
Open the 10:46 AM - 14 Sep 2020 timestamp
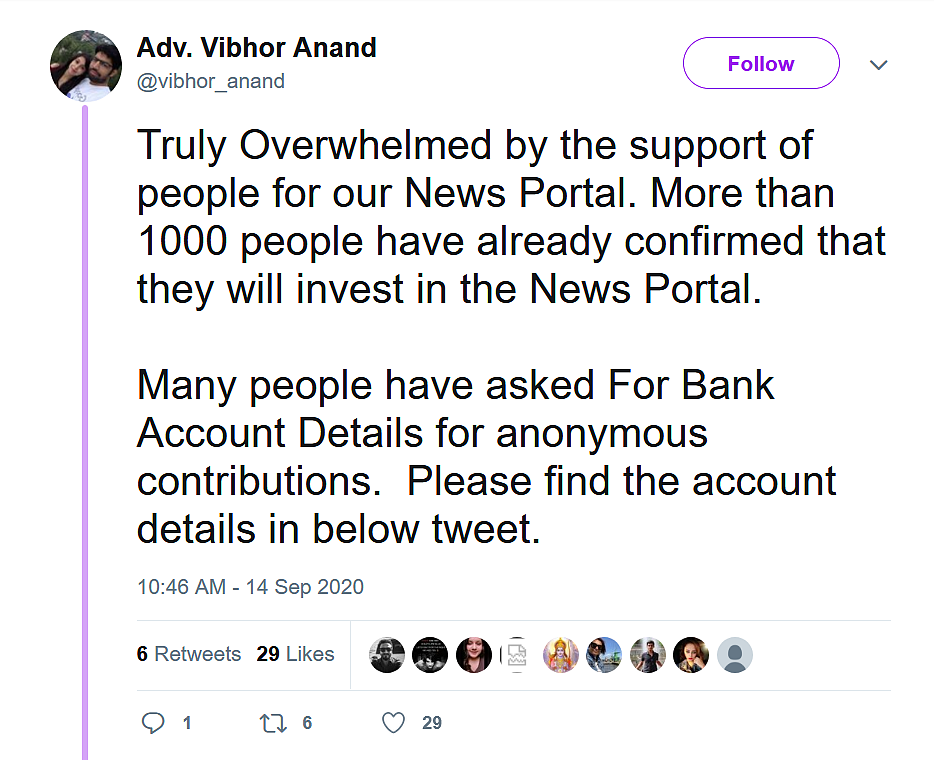pyautogui.click(x=250, y=587)
